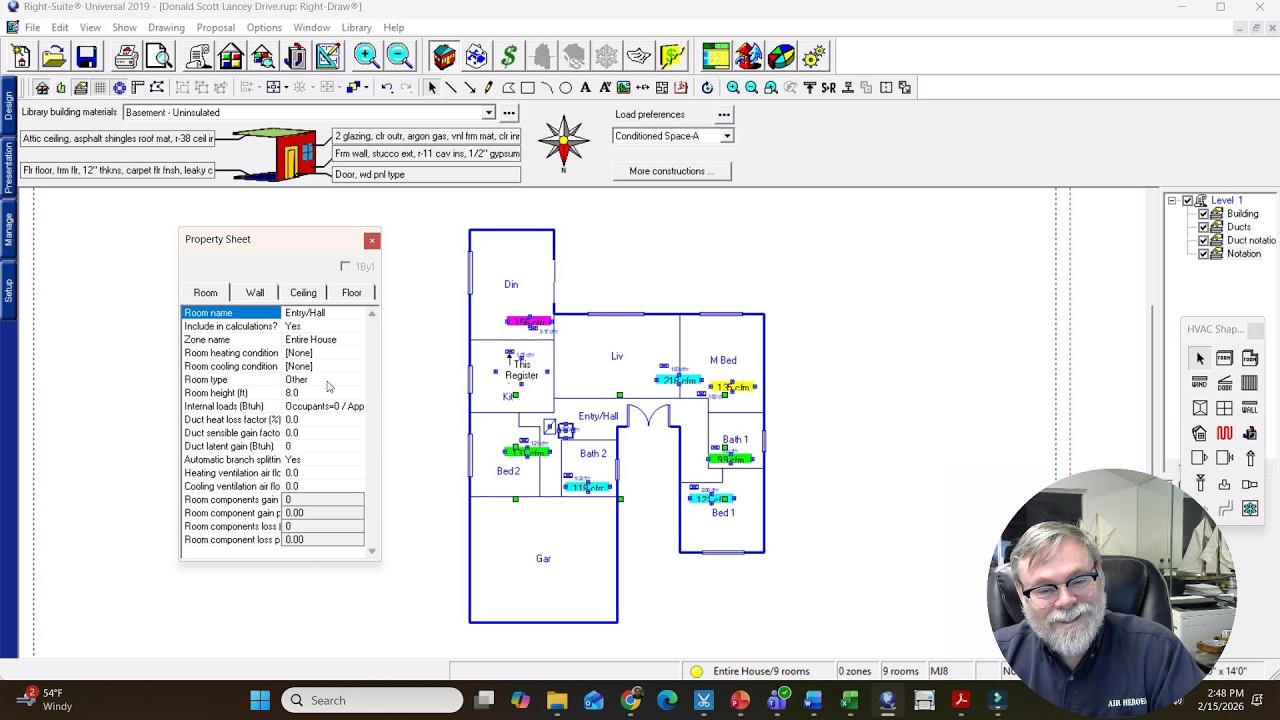This screenshot has width=1280, height=720.
Task: Open Print Preview from the toolbar
Action: (x=160, y=56)
